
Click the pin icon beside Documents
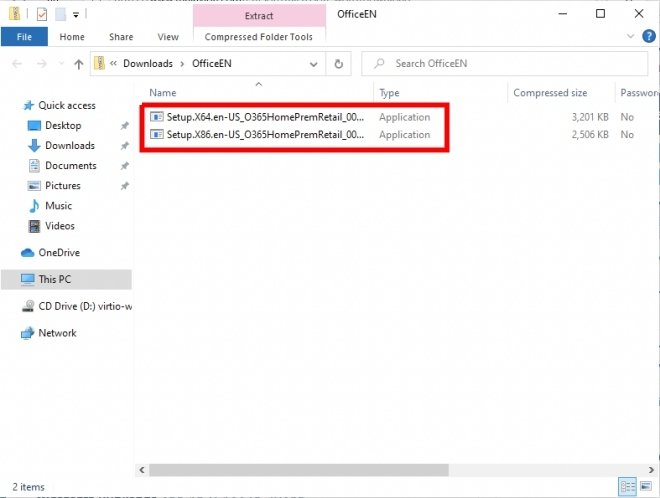point(125,166)
